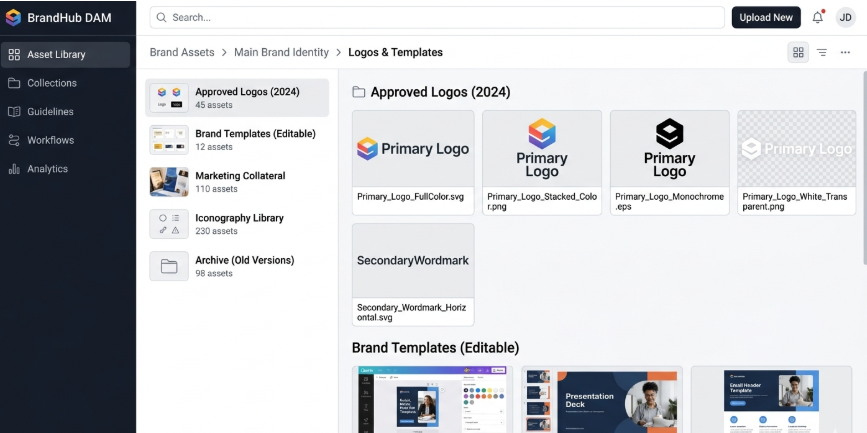Open the Presentation Deck template thumbnail
867x433 pixels.
coord(602,399)
